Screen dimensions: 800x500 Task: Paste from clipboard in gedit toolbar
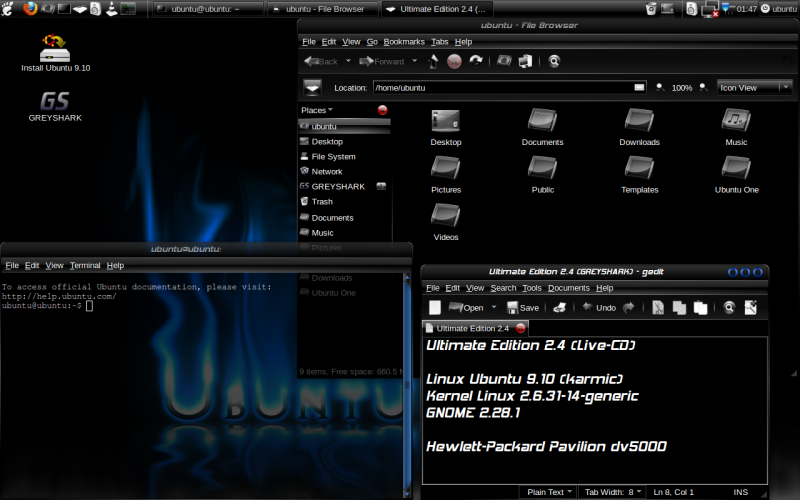[x=701, y=307]
